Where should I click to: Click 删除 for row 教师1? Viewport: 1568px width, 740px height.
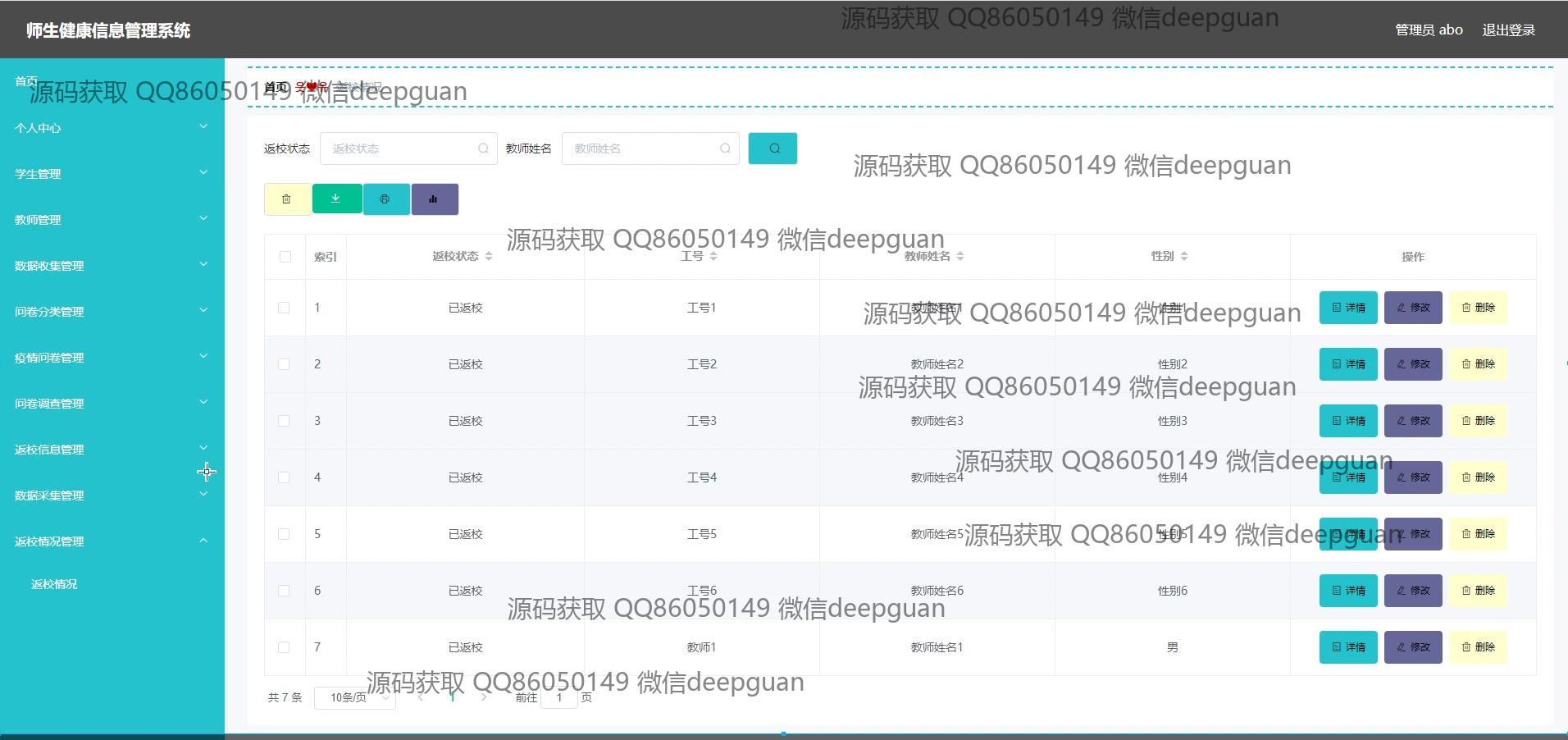tap(1478, 647)
